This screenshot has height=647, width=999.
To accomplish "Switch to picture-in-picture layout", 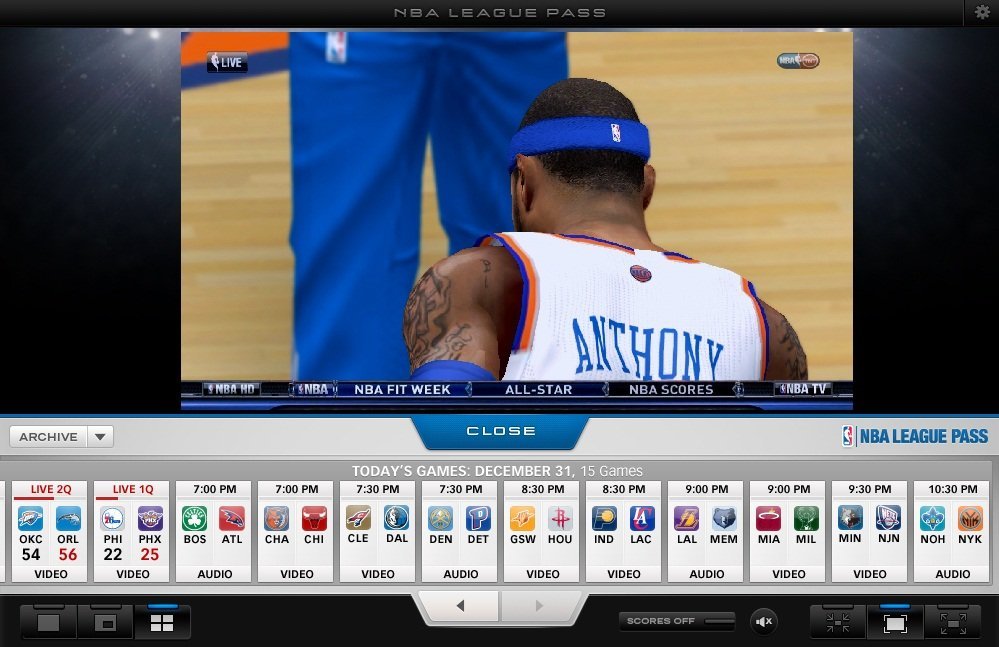I will point(105,622).
